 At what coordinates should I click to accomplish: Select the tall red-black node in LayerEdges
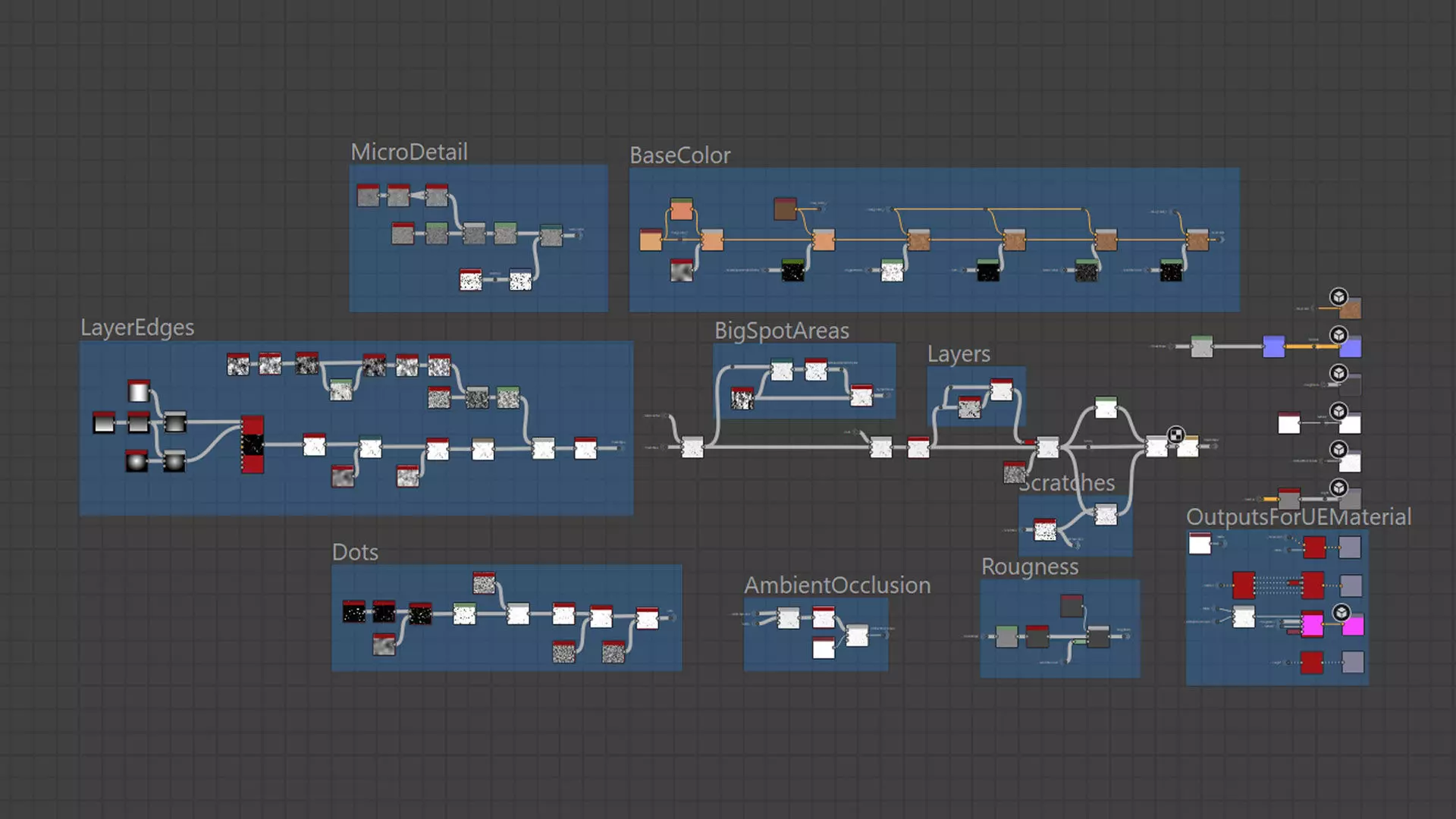(x=253, y=444)
